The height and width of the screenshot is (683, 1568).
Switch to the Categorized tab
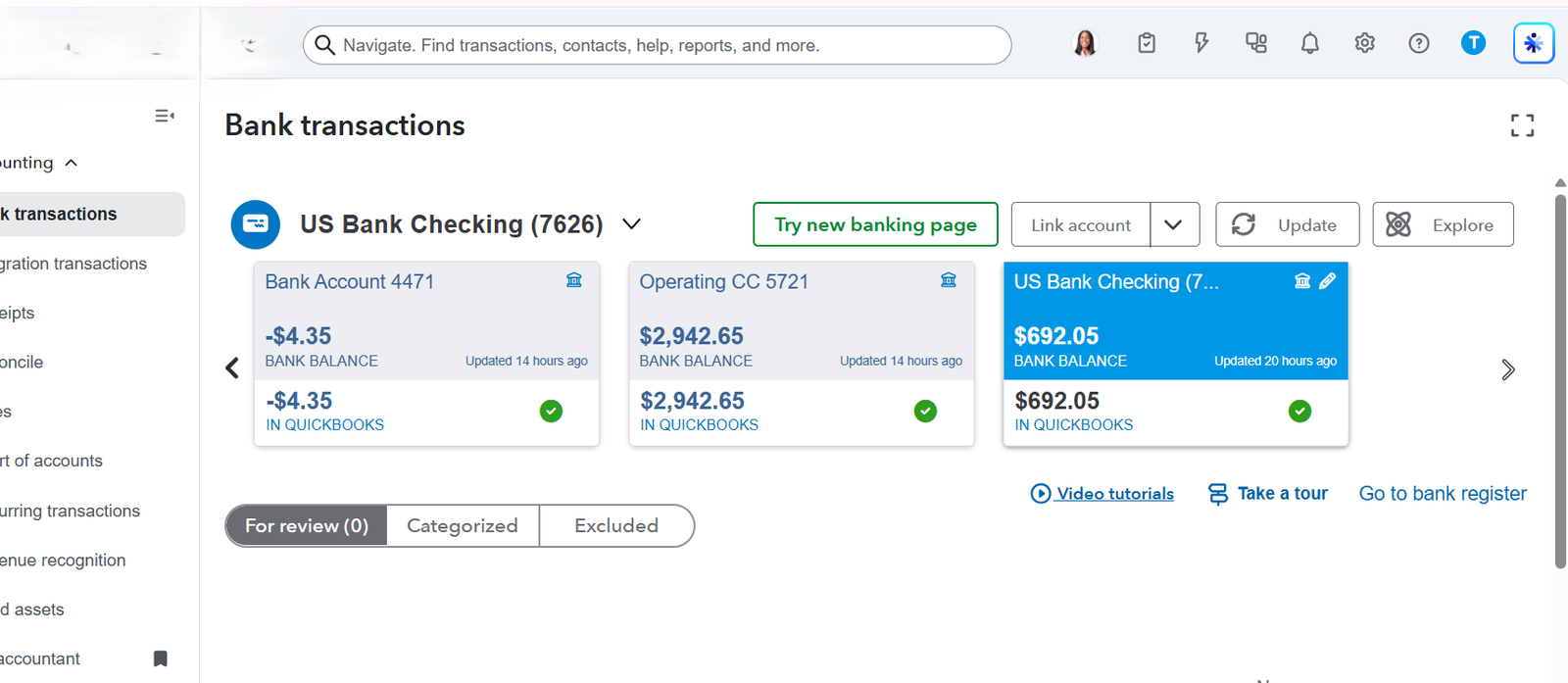[x=463, y=525]
